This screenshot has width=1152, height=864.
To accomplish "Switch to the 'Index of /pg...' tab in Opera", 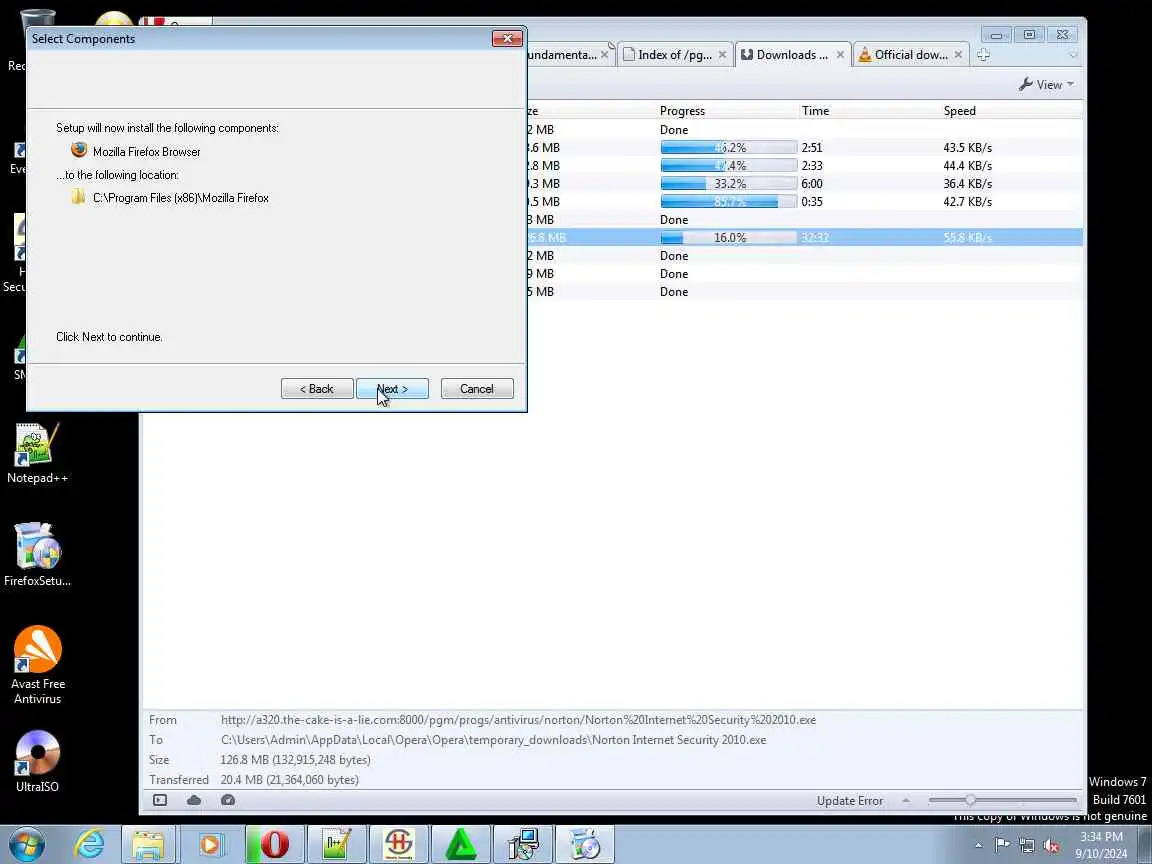I will pyautogui.click(x=674, y=54).
